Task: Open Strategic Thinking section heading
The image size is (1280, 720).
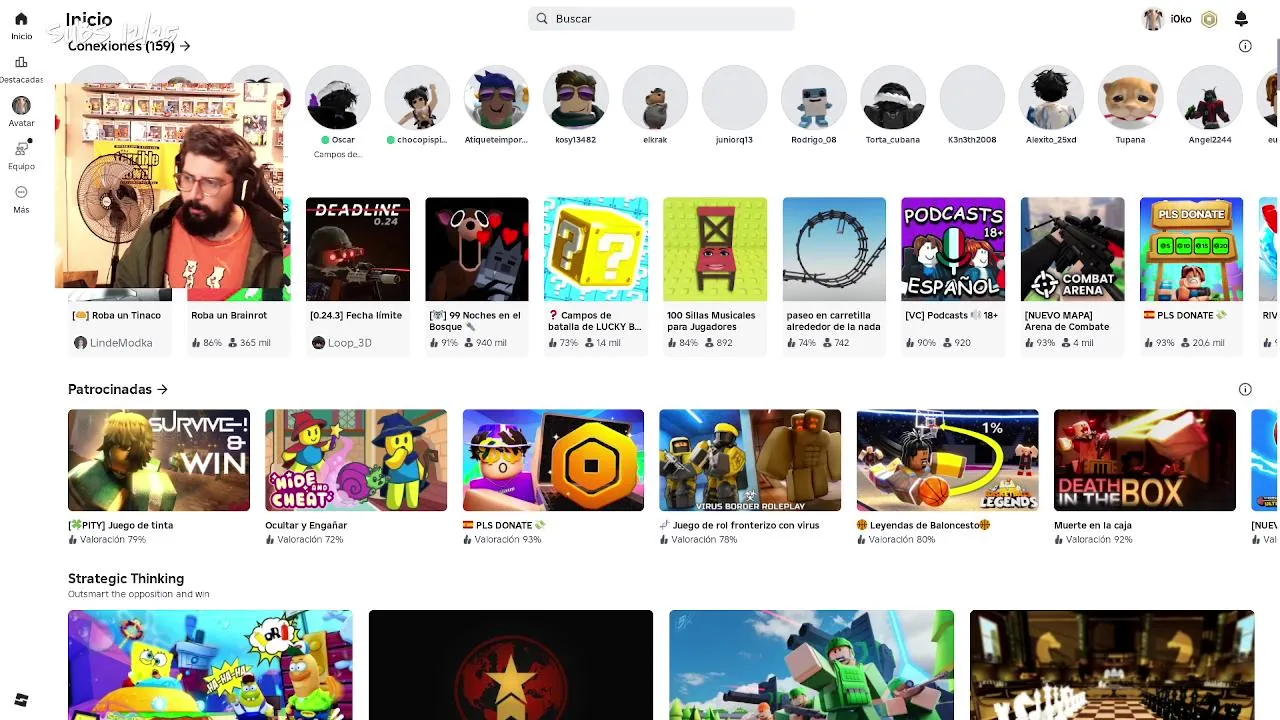Action: (126, 578)
